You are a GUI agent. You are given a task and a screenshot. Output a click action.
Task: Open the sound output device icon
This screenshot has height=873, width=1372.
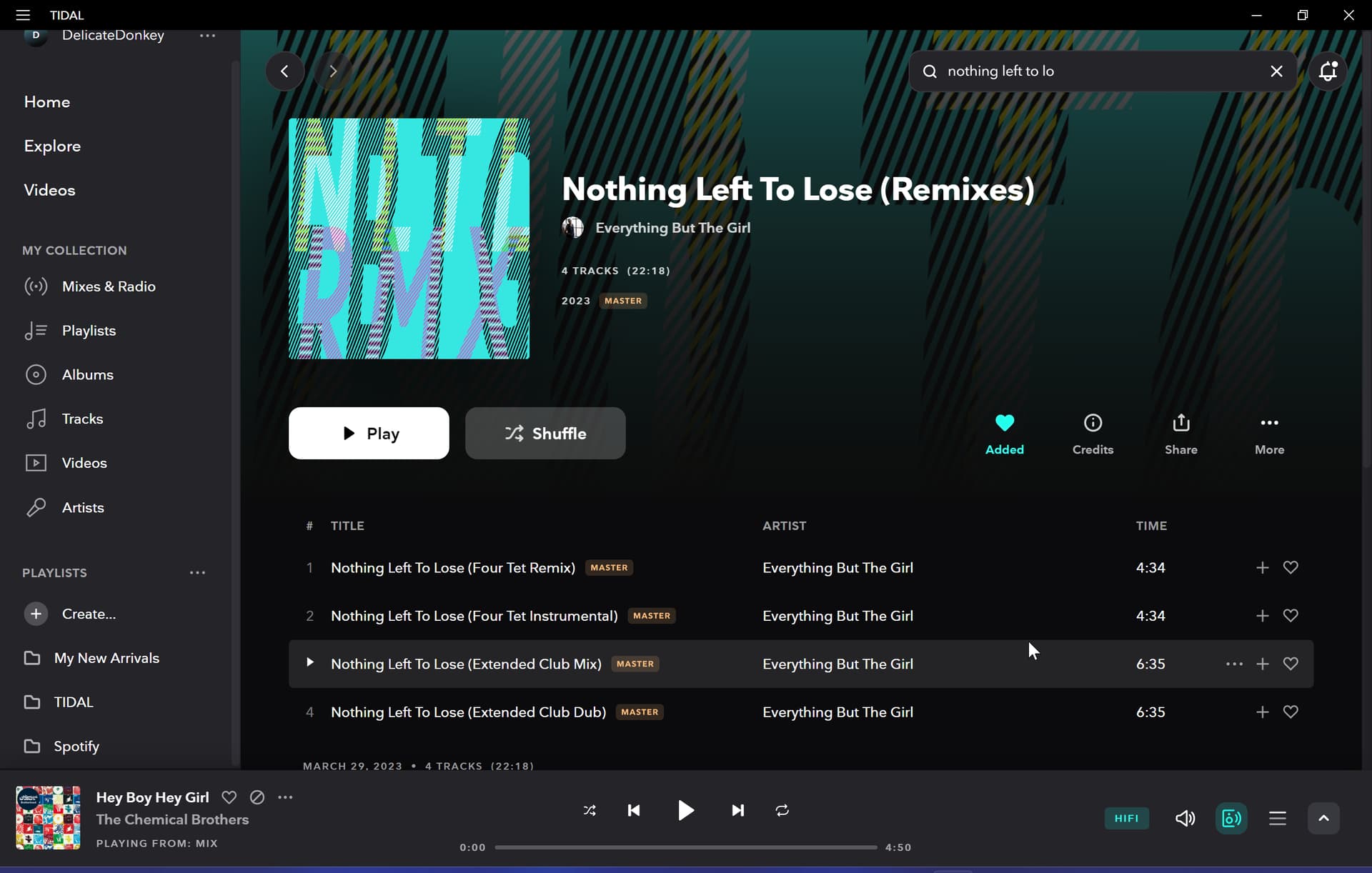pyautogui.click(x=1231, y=818)
